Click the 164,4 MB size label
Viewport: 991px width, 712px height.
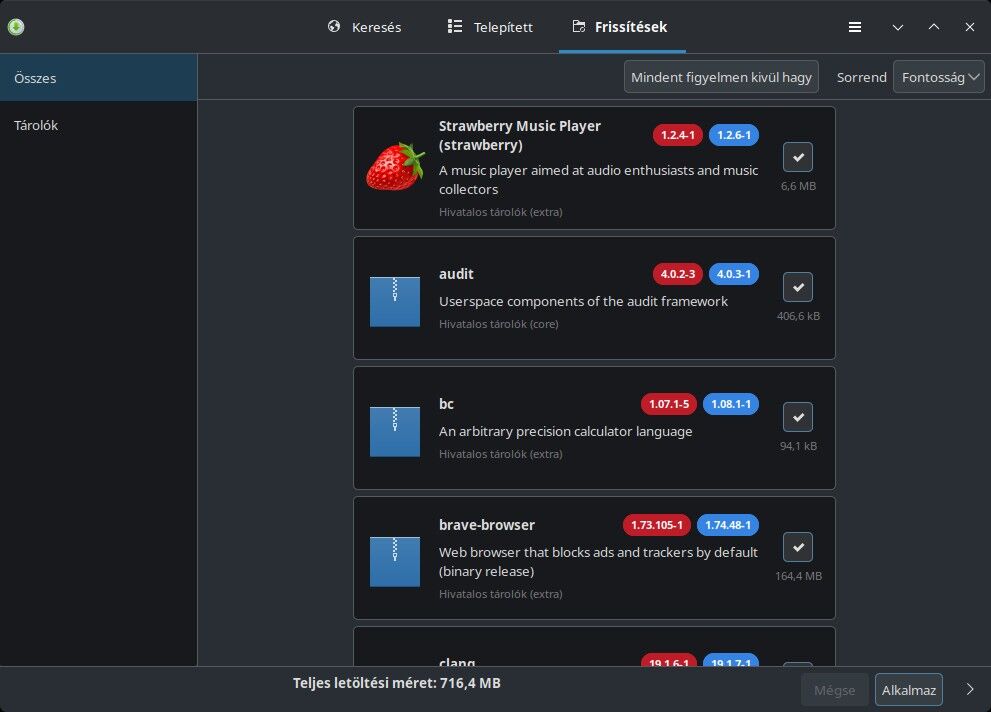click(x=798, y=576)
